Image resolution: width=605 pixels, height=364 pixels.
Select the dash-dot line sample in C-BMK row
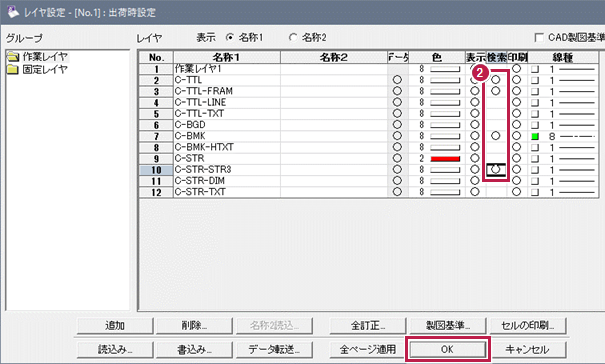coord(577,136)
